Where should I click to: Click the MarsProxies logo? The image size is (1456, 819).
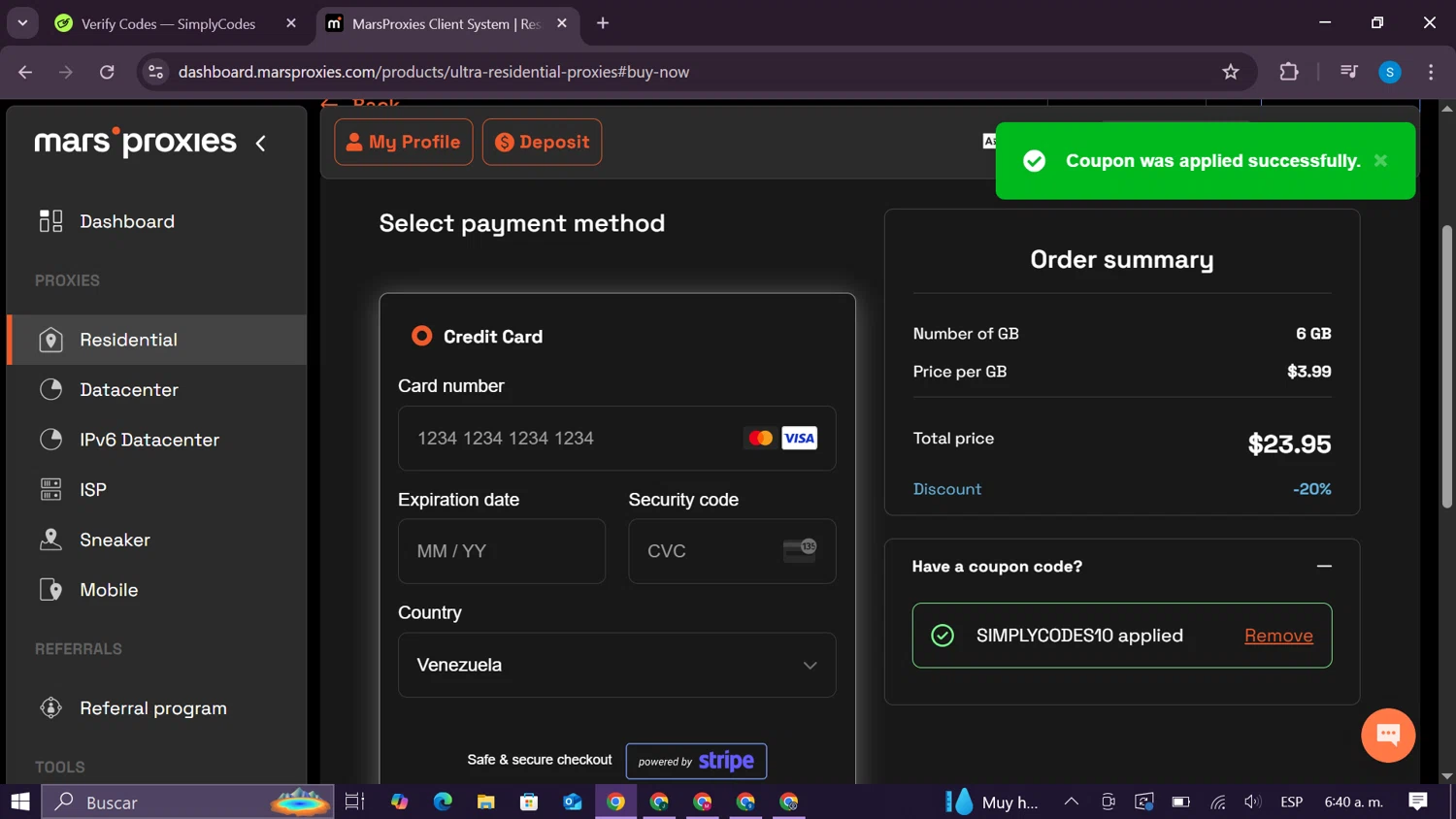coord(135,142)
